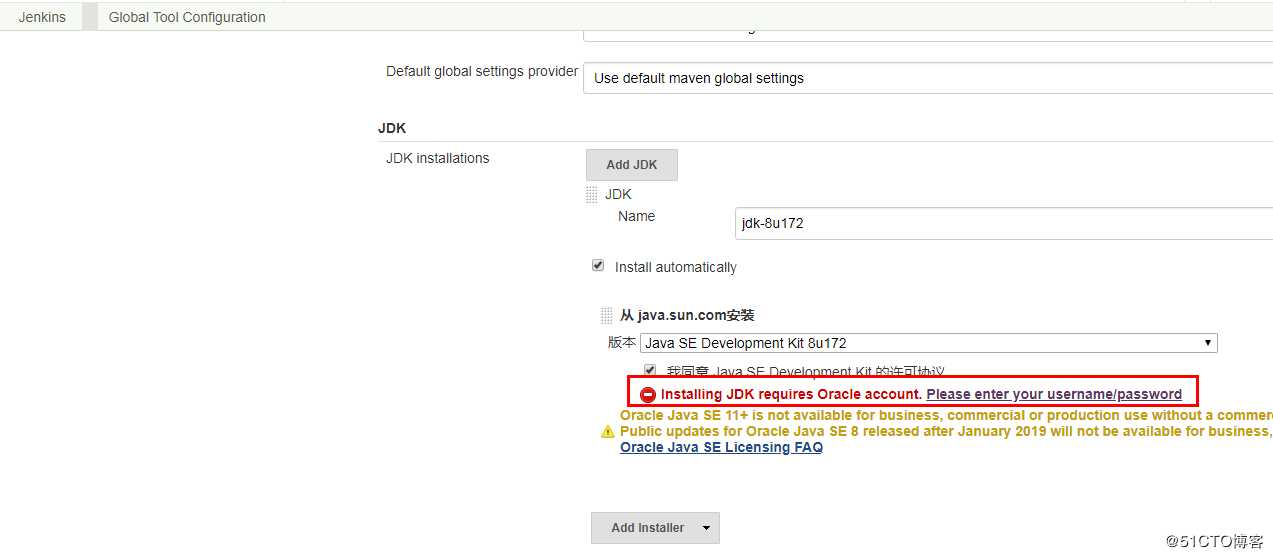Image resolution: width=1273 pixels, height=558 pixels.
Task: Click the java.sun.com installer drag handle
Action: (606, 316)
